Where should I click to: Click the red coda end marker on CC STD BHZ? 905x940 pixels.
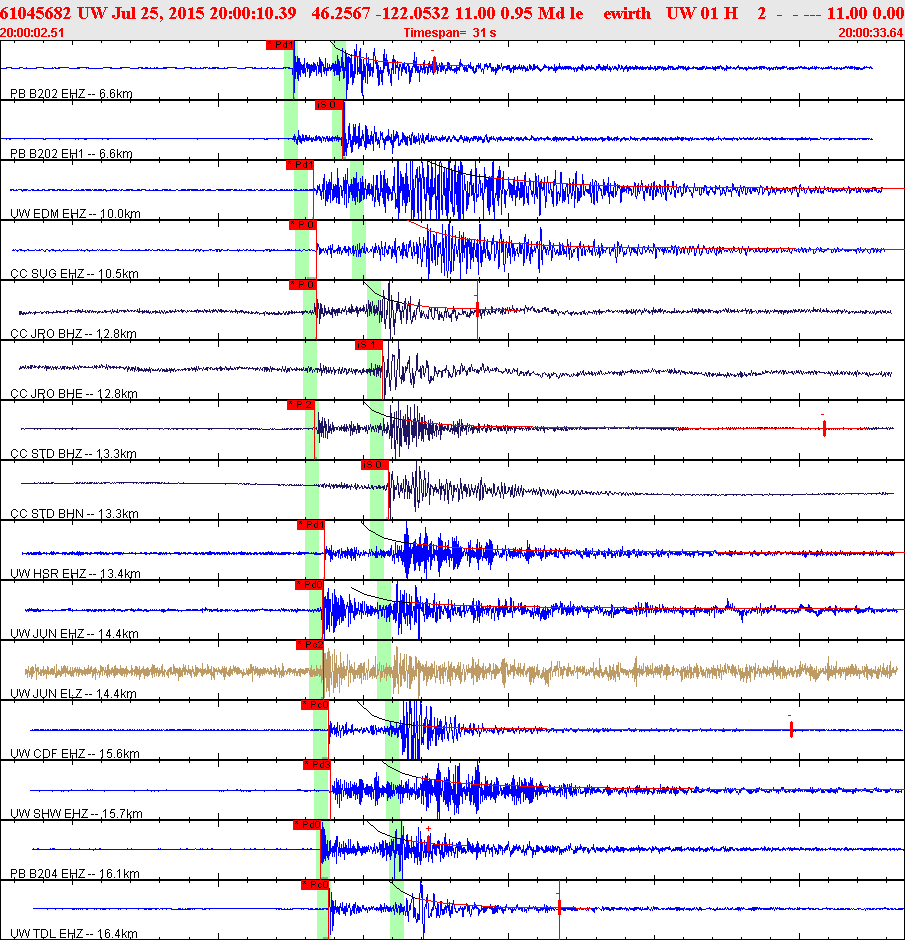coord(824,428)
